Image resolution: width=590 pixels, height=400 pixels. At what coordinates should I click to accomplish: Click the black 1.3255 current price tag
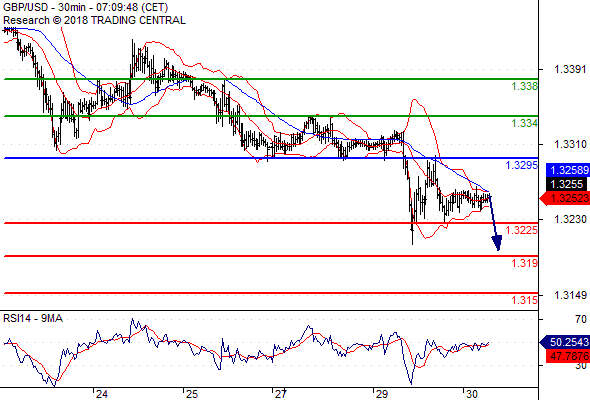coord(566,184)
